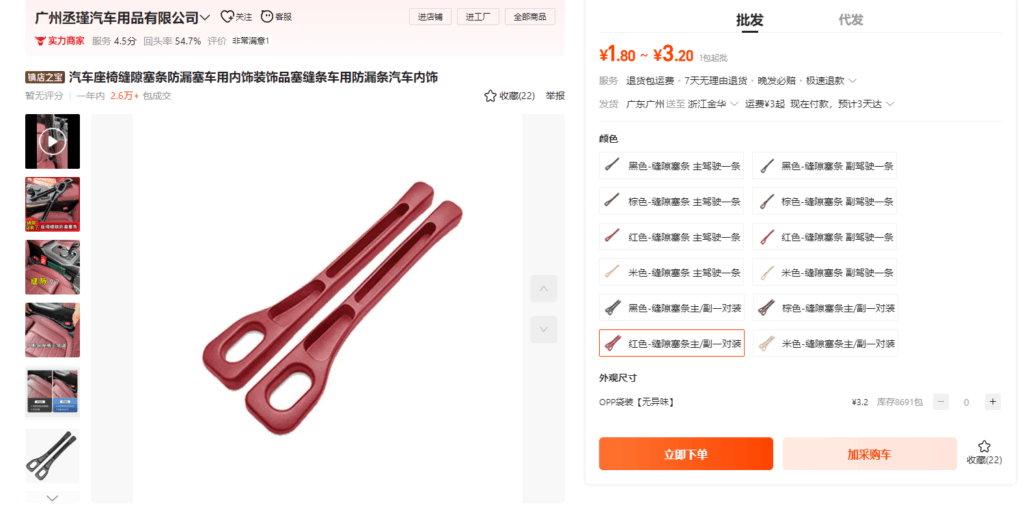Click the minus quantity button
The image size is (1024, 507).
tap(940, 402)
